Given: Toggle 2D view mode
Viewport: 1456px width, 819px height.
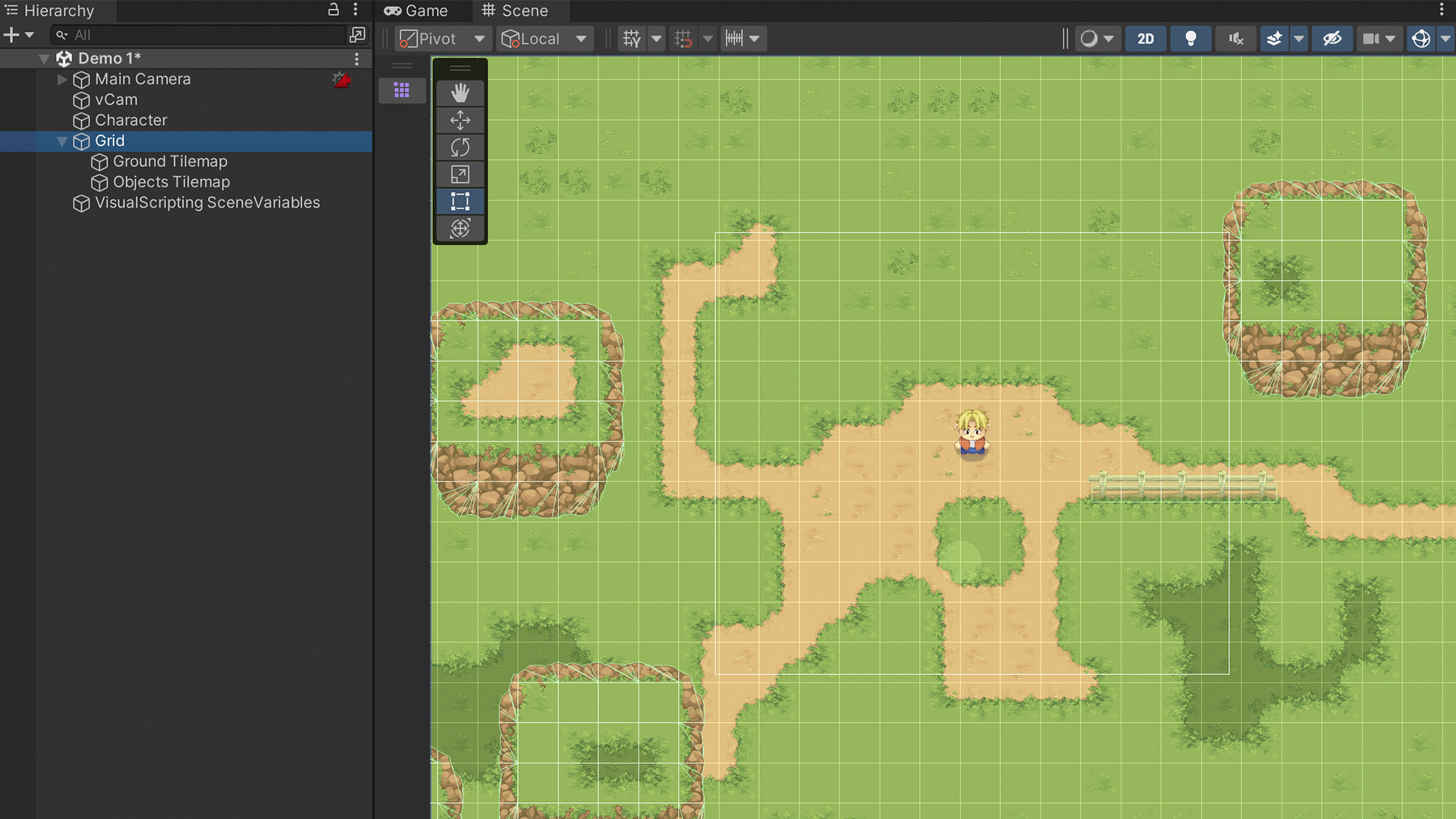Looking at the screenshot, I should click(x=1146, y=38).
